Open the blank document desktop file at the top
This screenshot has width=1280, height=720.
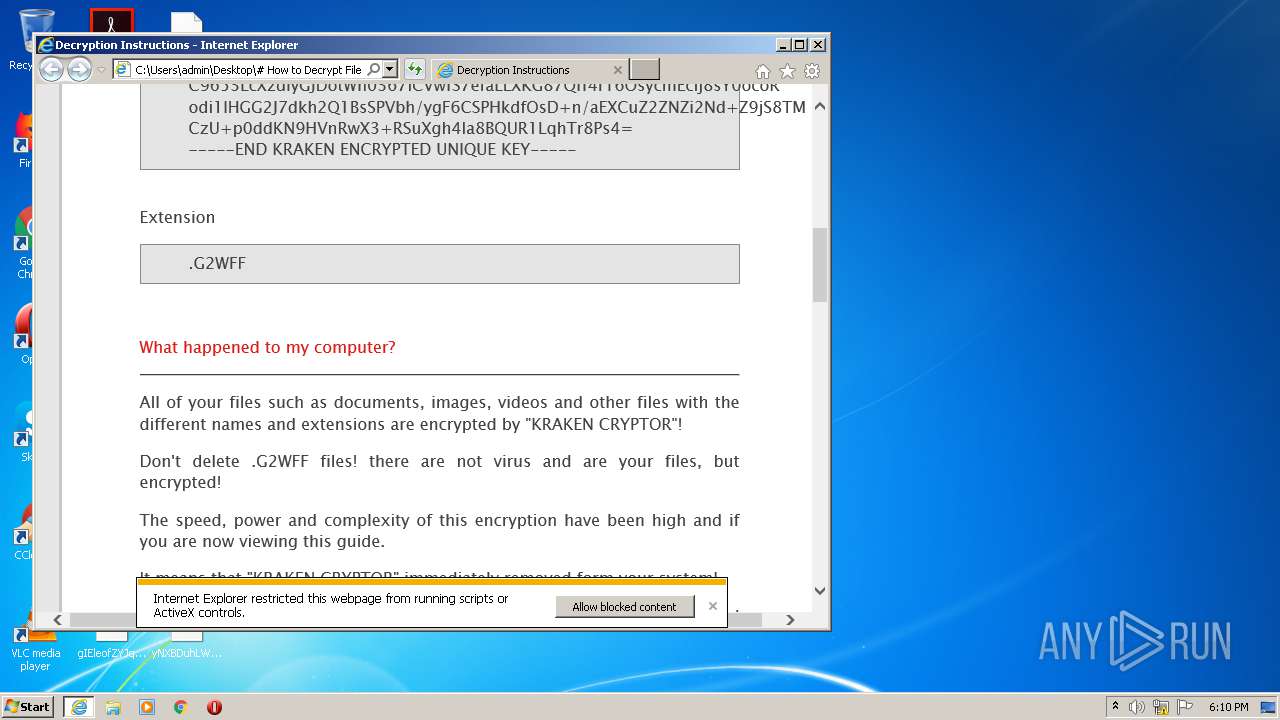tap(186, 22)
